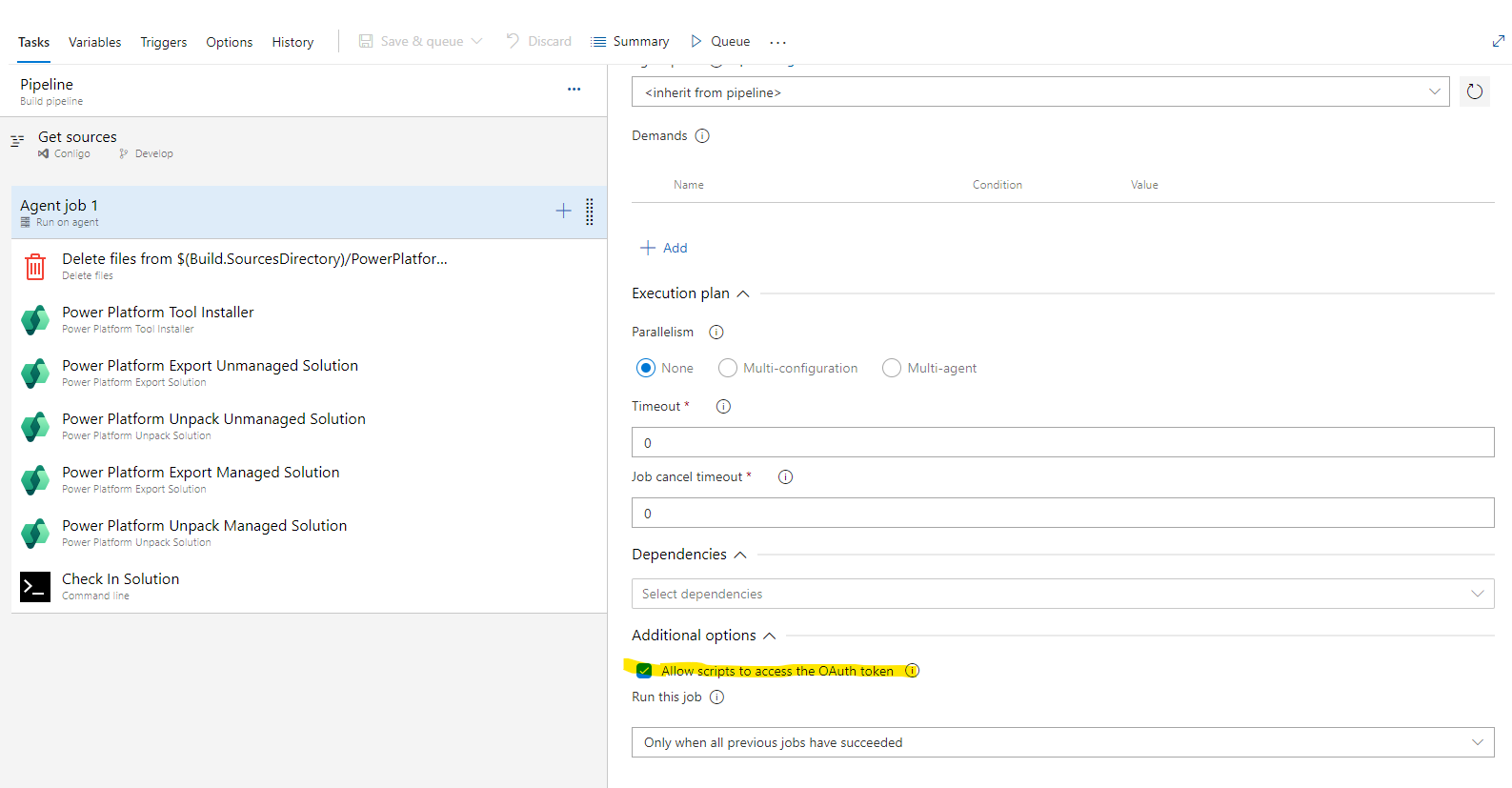The width and height of the screenshot is (1512, 788).
Task: Toggle Allow scripts to access OAuth token
Action: click(645, 671)
